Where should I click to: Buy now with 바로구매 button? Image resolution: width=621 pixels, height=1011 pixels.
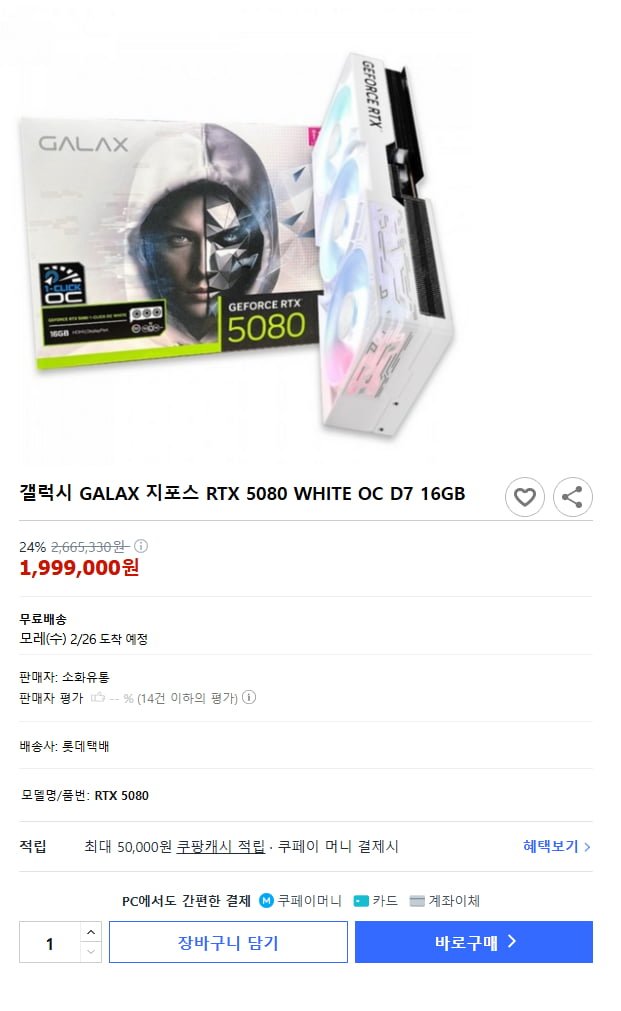(474, 942)
